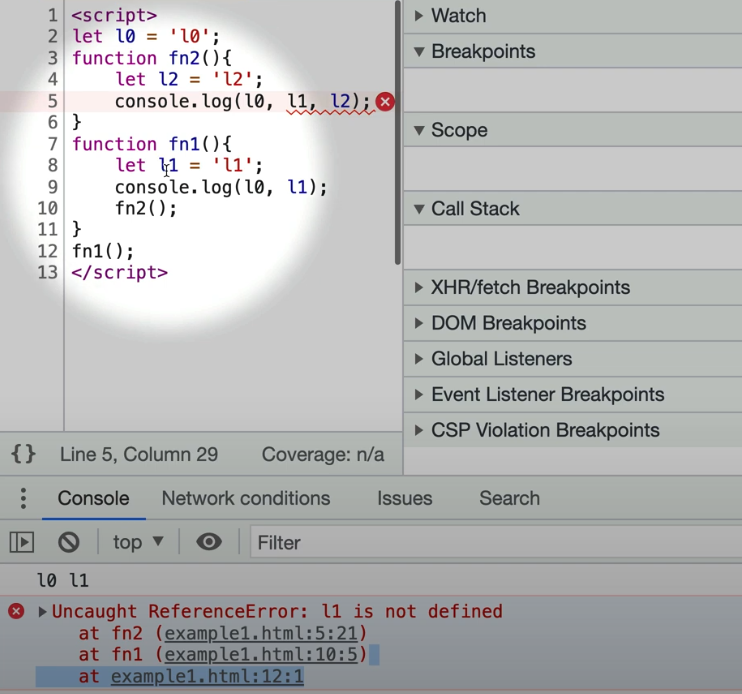Select the Console tab
Screen dimensions: 742x694
[x=93, y=498]
